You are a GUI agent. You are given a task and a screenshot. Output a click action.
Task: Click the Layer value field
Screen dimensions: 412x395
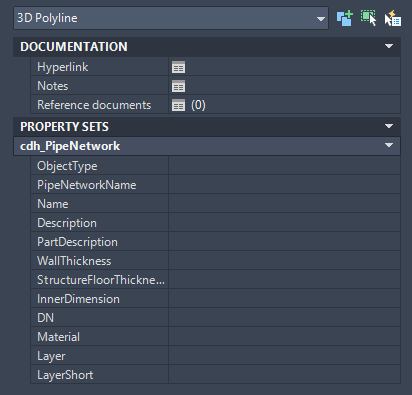click(x=284, y=356)
